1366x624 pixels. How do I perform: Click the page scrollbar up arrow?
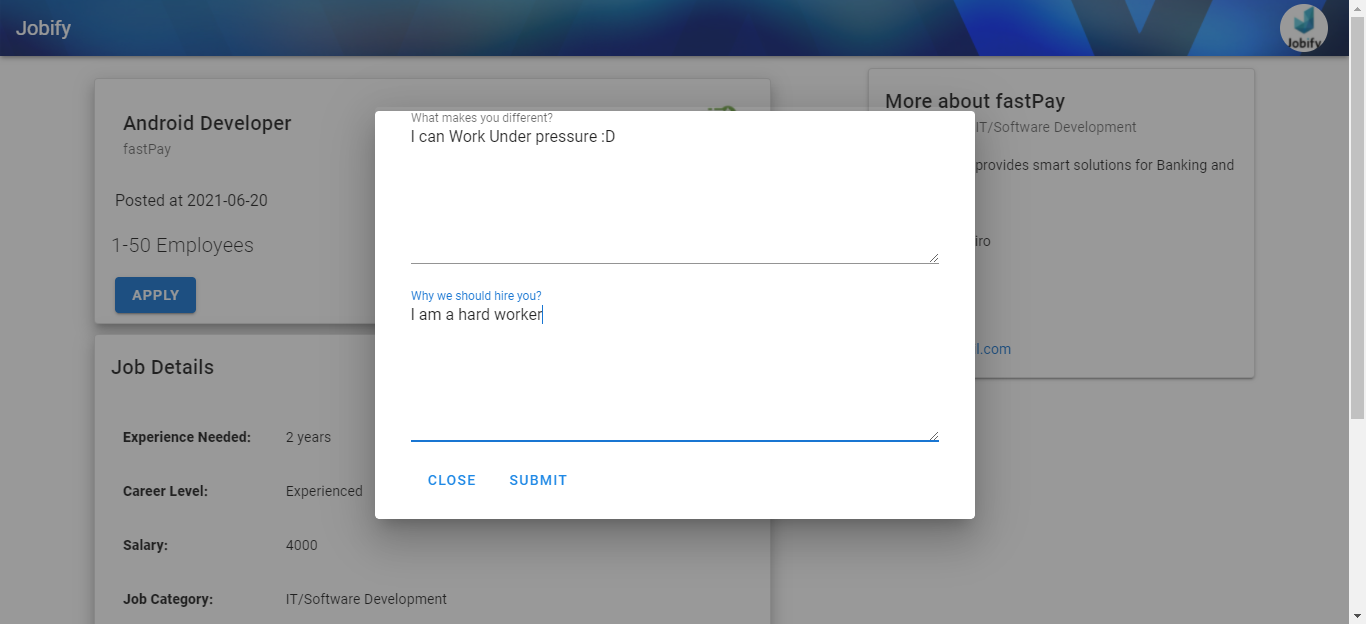tap(1357, 8)
